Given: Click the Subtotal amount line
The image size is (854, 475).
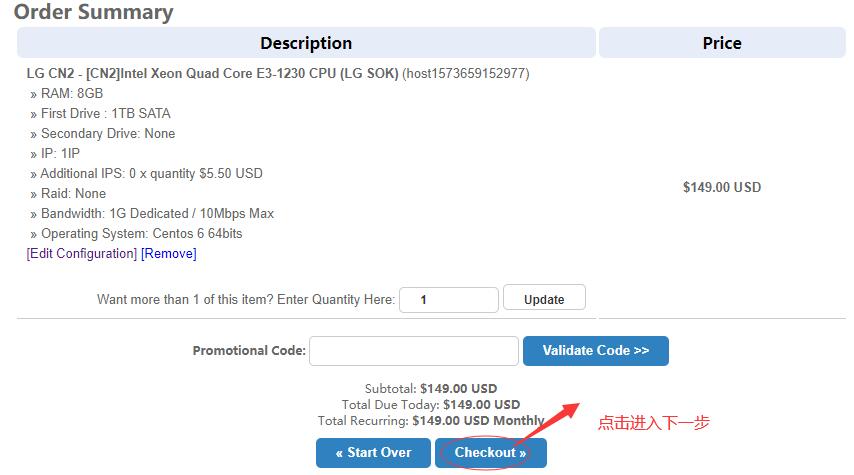Looking at the screenshot, I should 431,388.
